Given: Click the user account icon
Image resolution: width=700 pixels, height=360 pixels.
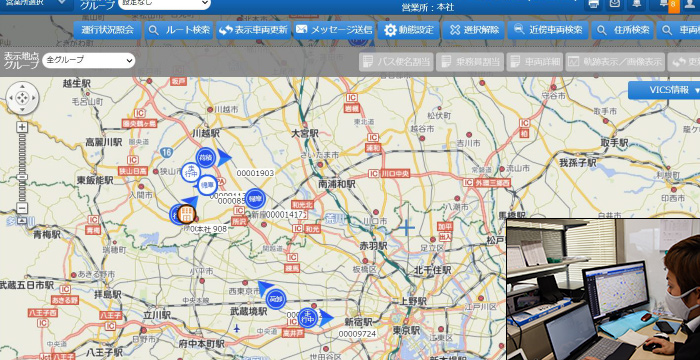Looking at the screenshot, I should pos(691,4).
